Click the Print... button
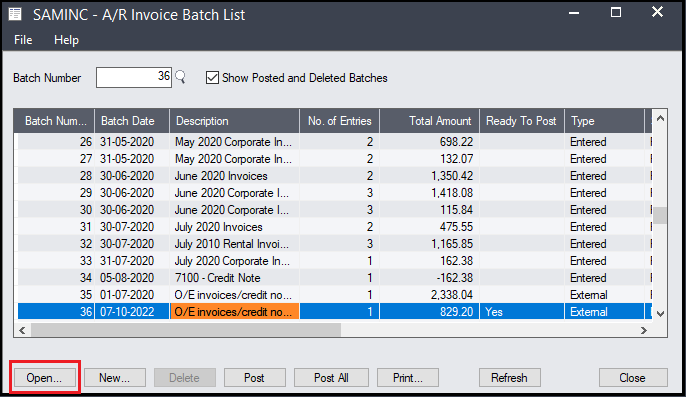 click(x=408, y=377)
